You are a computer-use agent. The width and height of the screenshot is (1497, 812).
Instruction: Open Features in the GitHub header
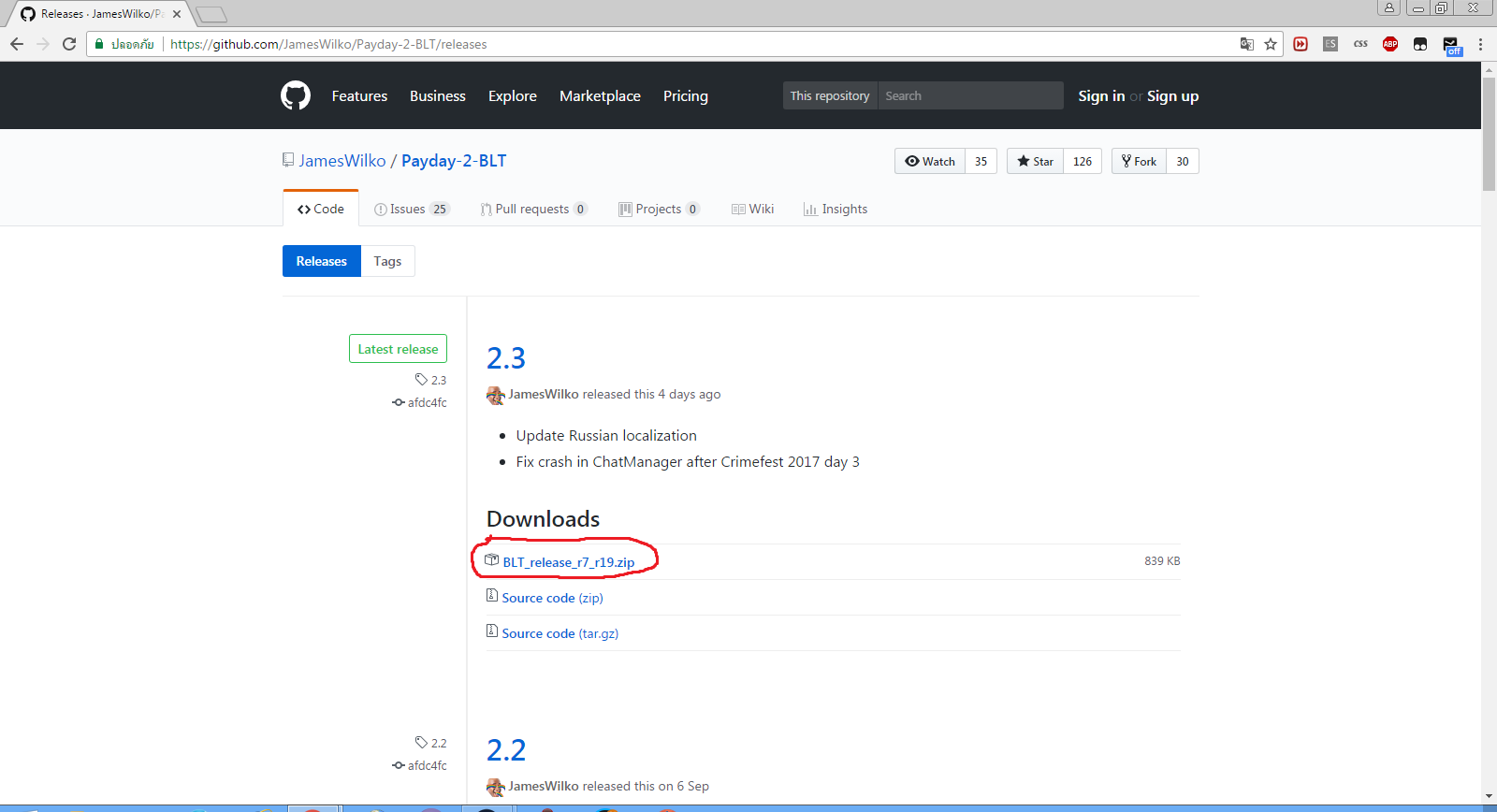359,95
